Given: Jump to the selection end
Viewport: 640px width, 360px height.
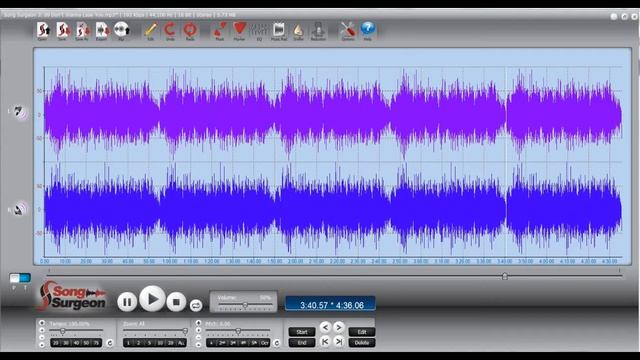Looking at the screenshot, I should point(339,342).
